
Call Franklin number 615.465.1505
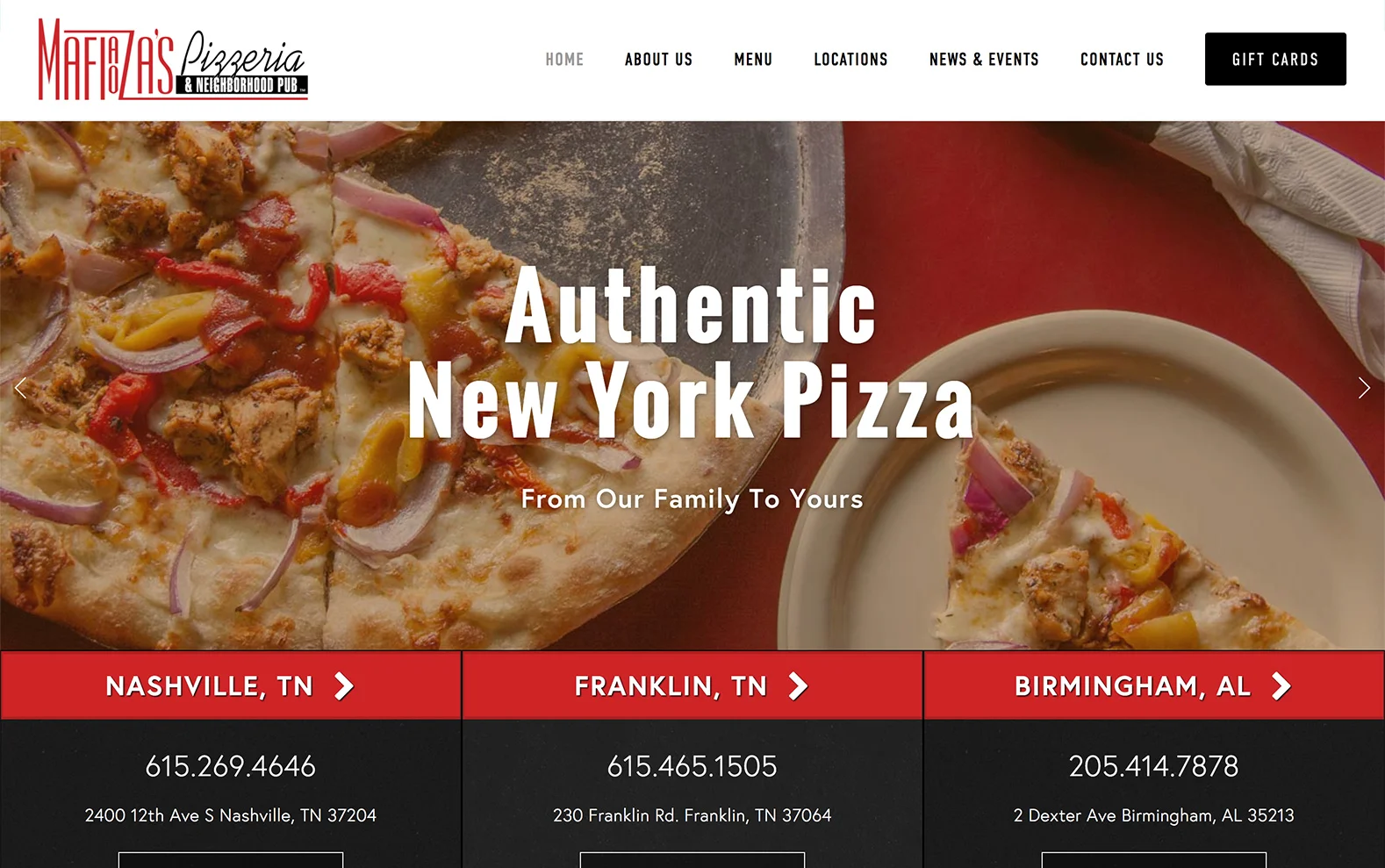pyautogui.click(x=692, y=766)
